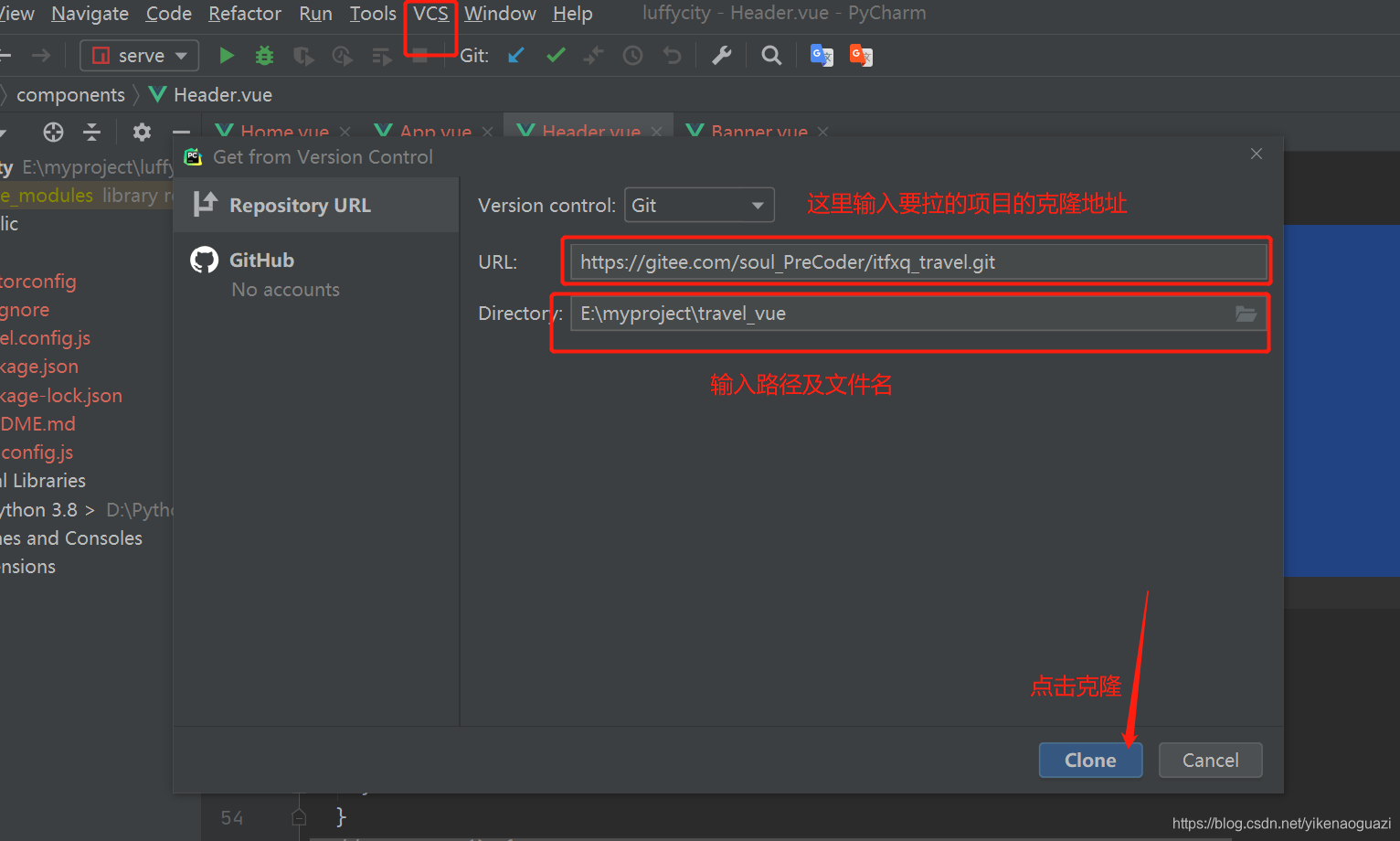
Task: Browse directory with folder icon
Action: (1246, 314)
